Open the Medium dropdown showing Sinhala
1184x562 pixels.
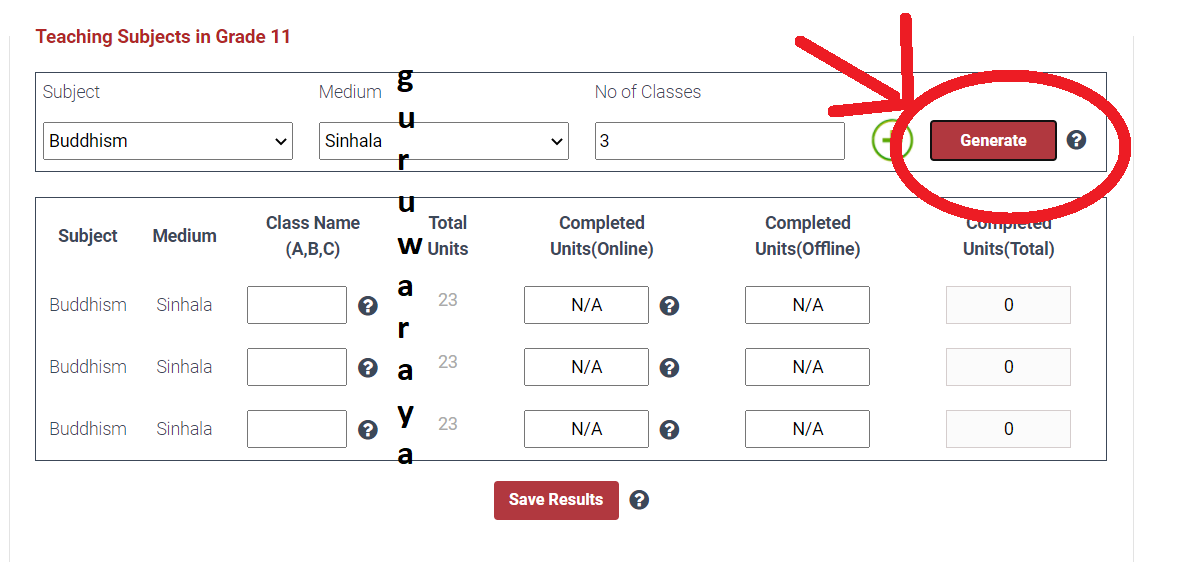coord(443,141)
